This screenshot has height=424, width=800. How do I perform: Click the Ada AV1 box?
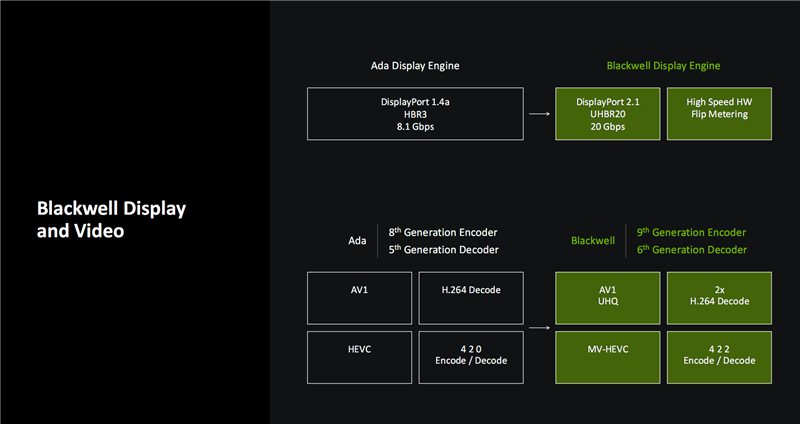[x=359, y=298]
